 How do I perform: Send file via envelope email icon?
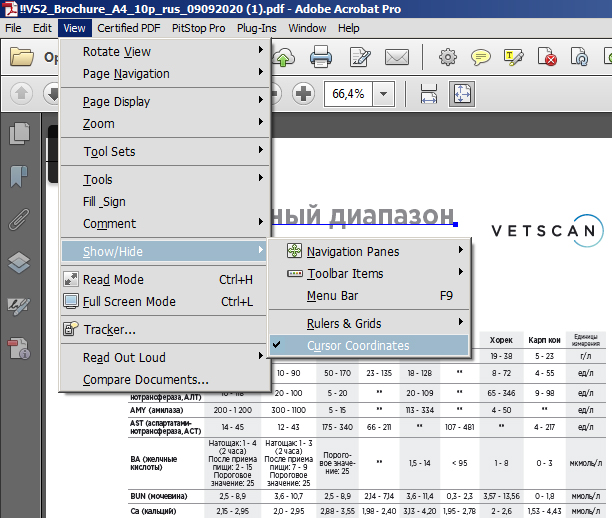point(397,57)
